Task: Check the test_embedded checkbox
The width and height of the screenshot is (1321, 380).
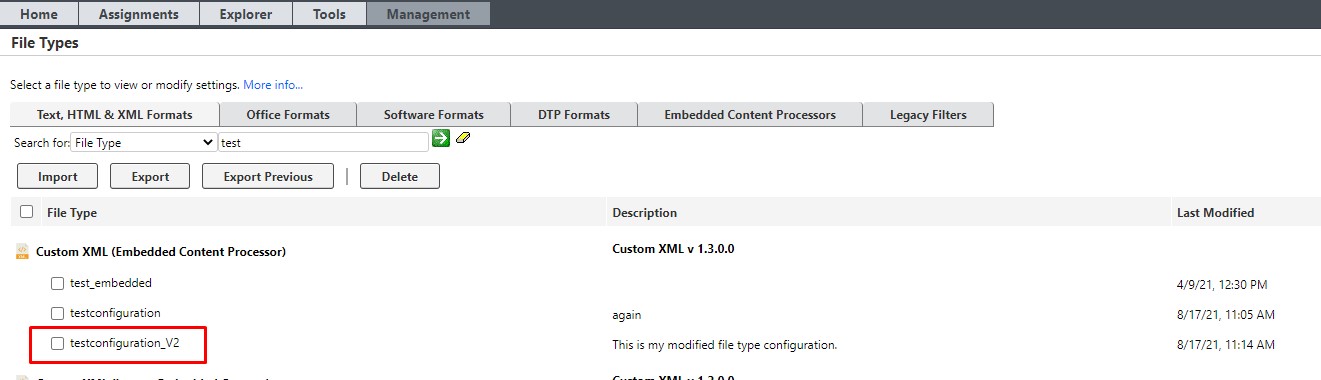Action: coord(58,283)
